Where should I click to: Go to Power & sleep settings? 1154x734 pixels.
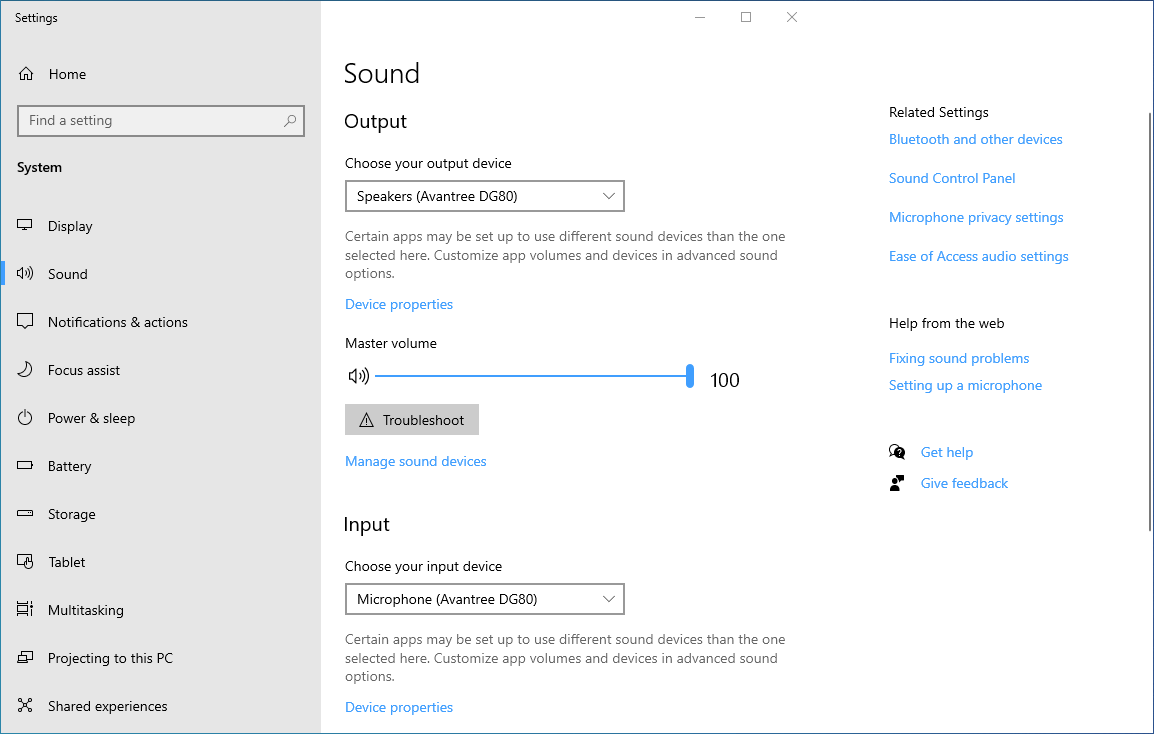[x=91, y=418]
